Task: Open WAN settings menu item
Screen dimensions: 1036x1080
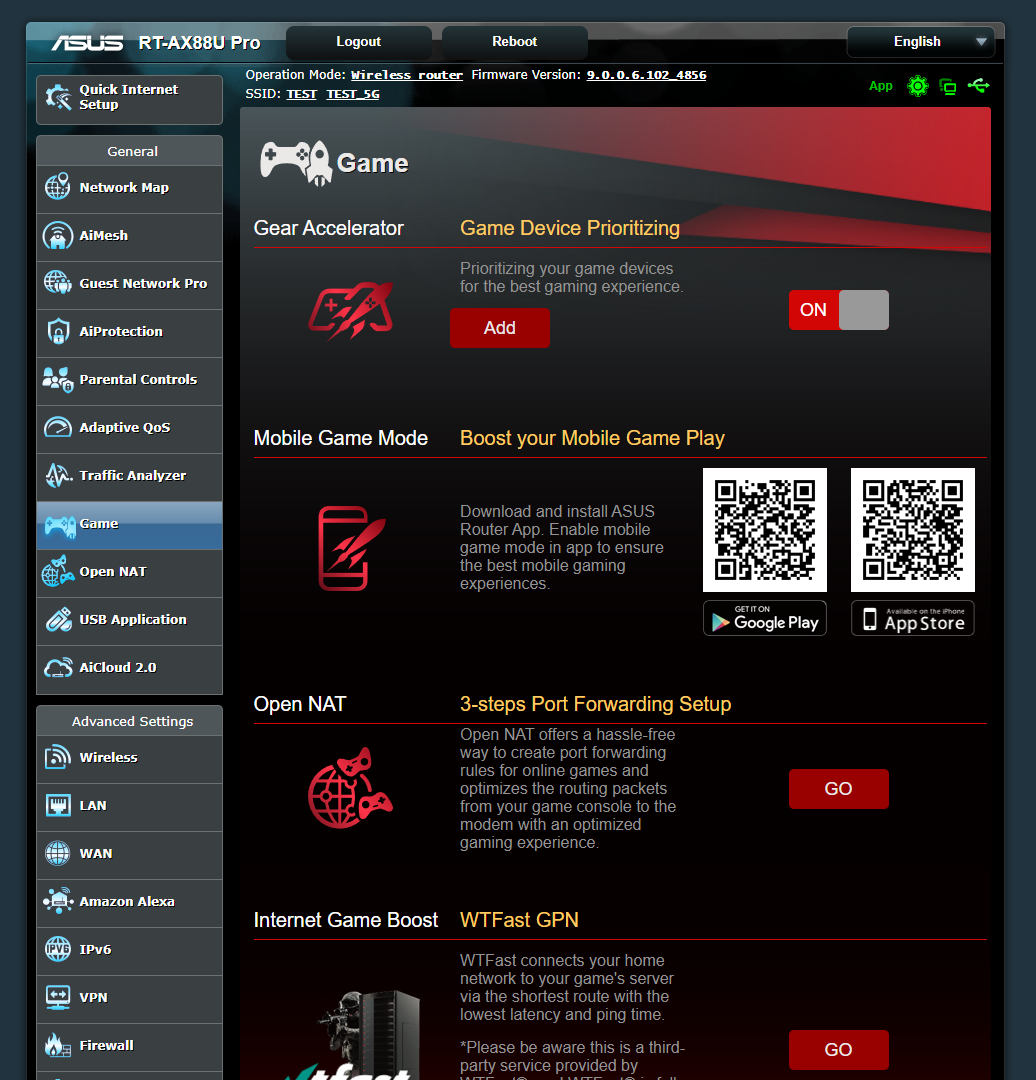Action: [x=130, y=855]
